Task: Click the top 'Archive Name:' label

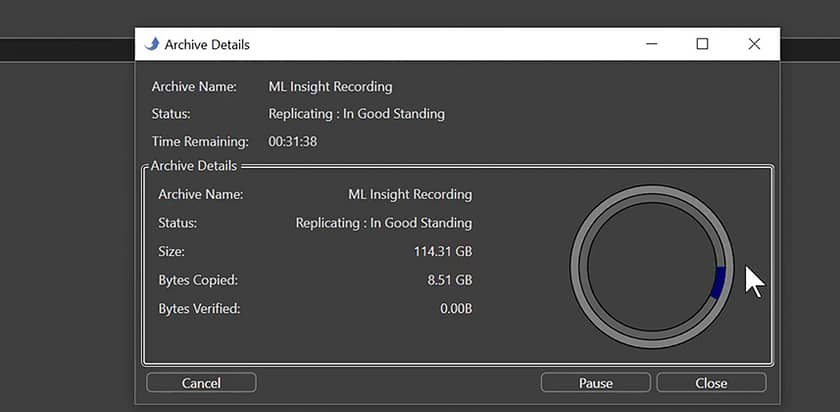Action: pyautogui.click(x=194, y=86)
